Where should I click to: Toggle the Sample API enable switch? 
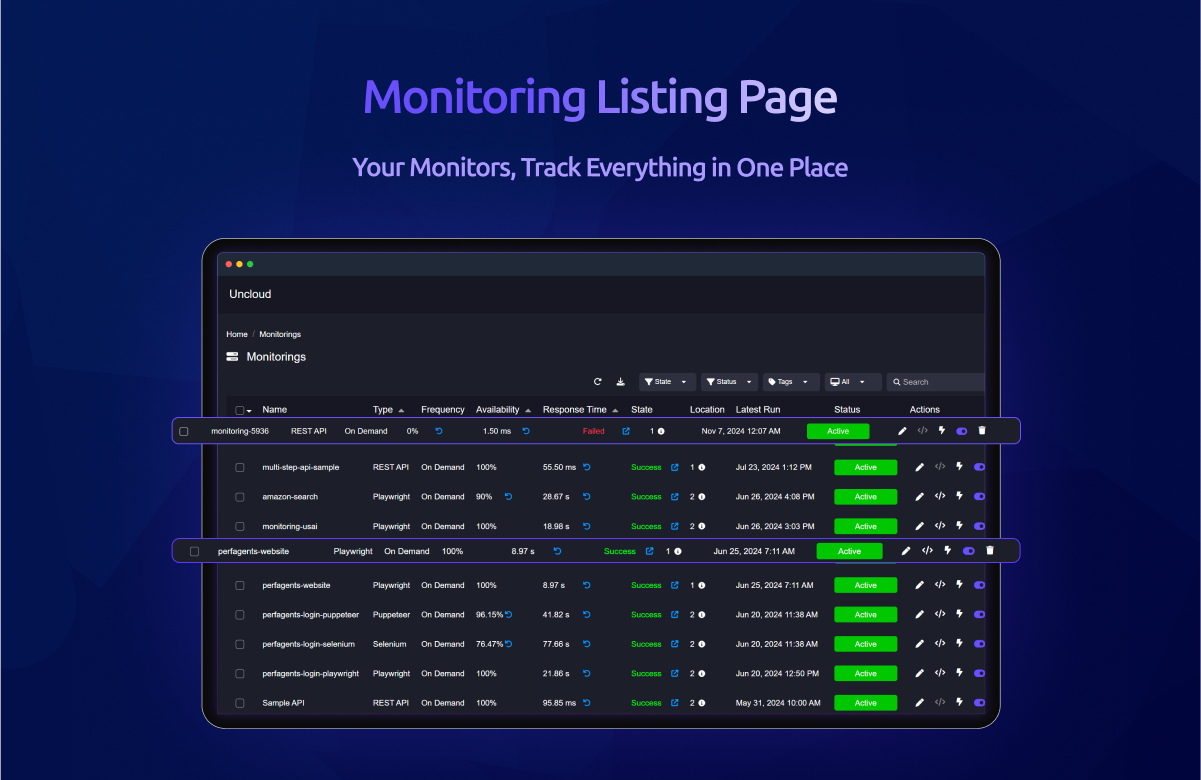pos(979,703)
